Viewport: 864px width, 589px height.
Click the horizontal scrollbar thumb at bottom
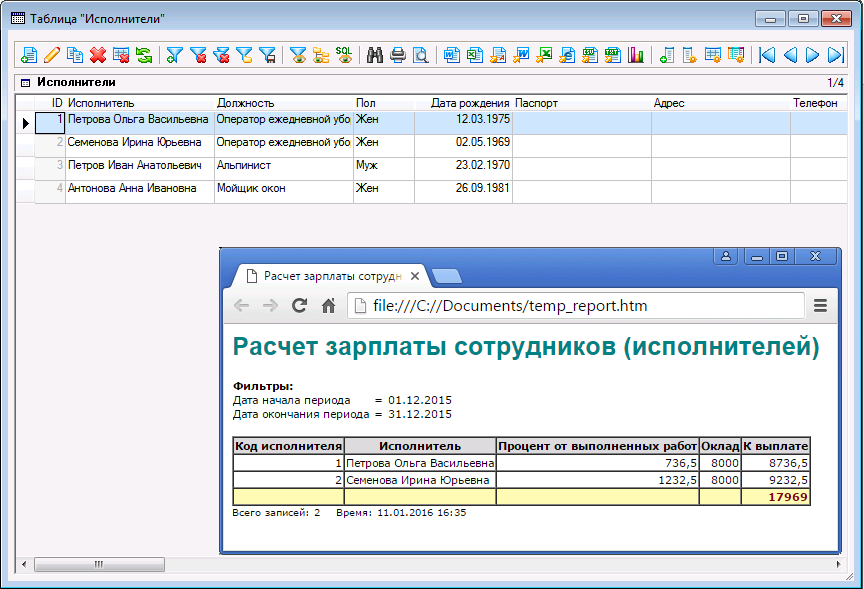click(100, 565)
